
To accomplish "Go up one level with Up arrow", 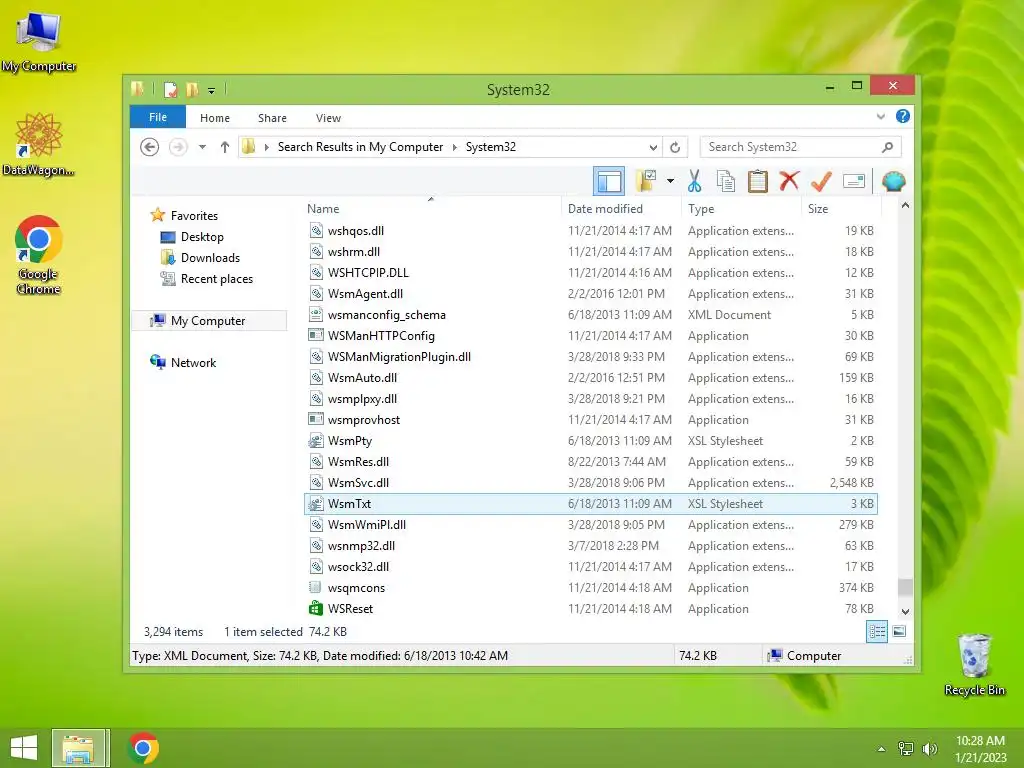I will pos(225,147).
